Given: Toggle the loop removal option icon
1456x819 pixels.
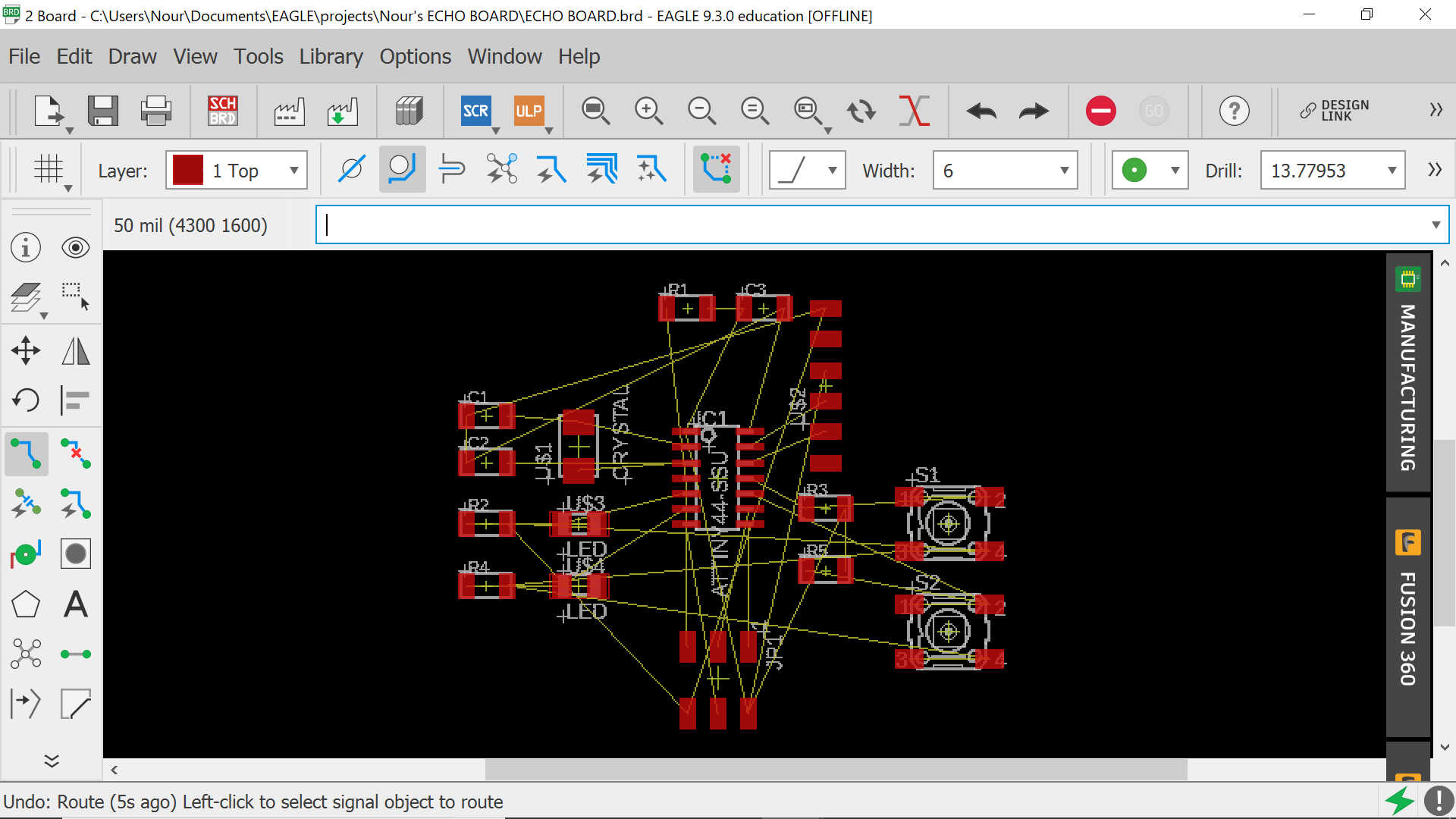Looking at the screenshot, I should (715, 169).
